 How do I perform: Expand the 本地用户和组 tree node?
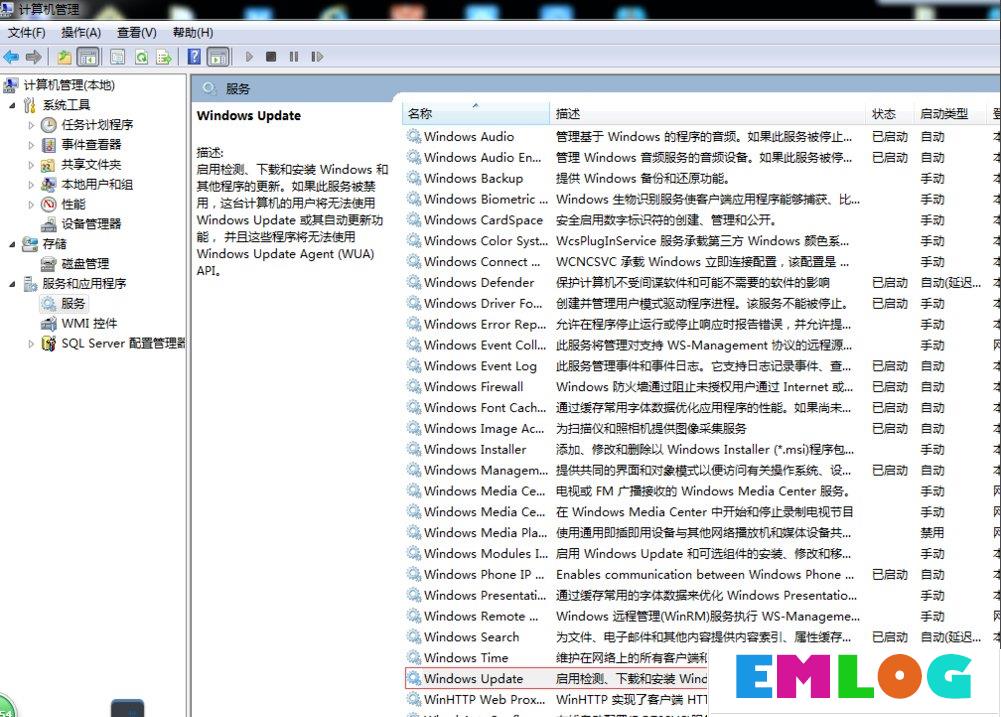[x=31, y=185]
